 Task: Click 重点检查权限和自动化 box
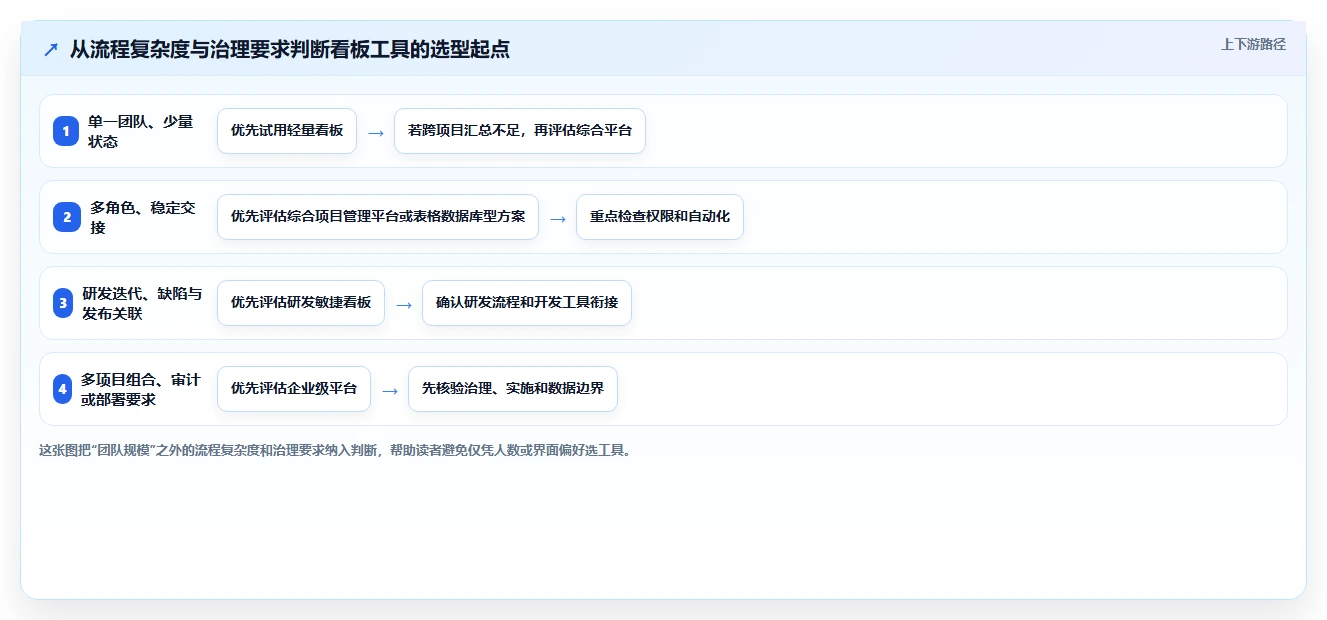click(660, 217)
